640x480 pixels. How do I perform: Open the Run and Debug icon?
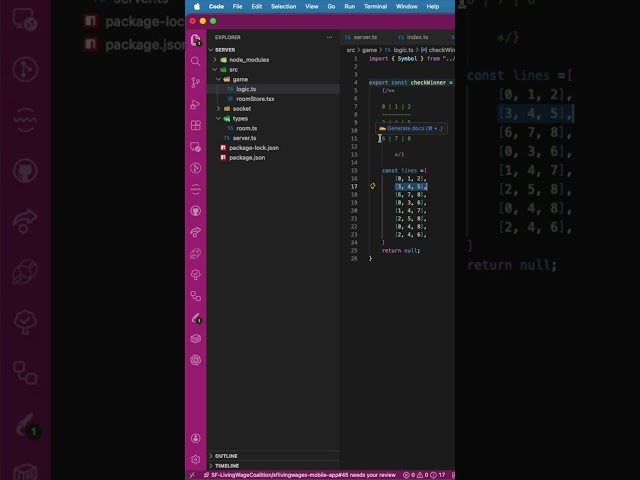196,104
